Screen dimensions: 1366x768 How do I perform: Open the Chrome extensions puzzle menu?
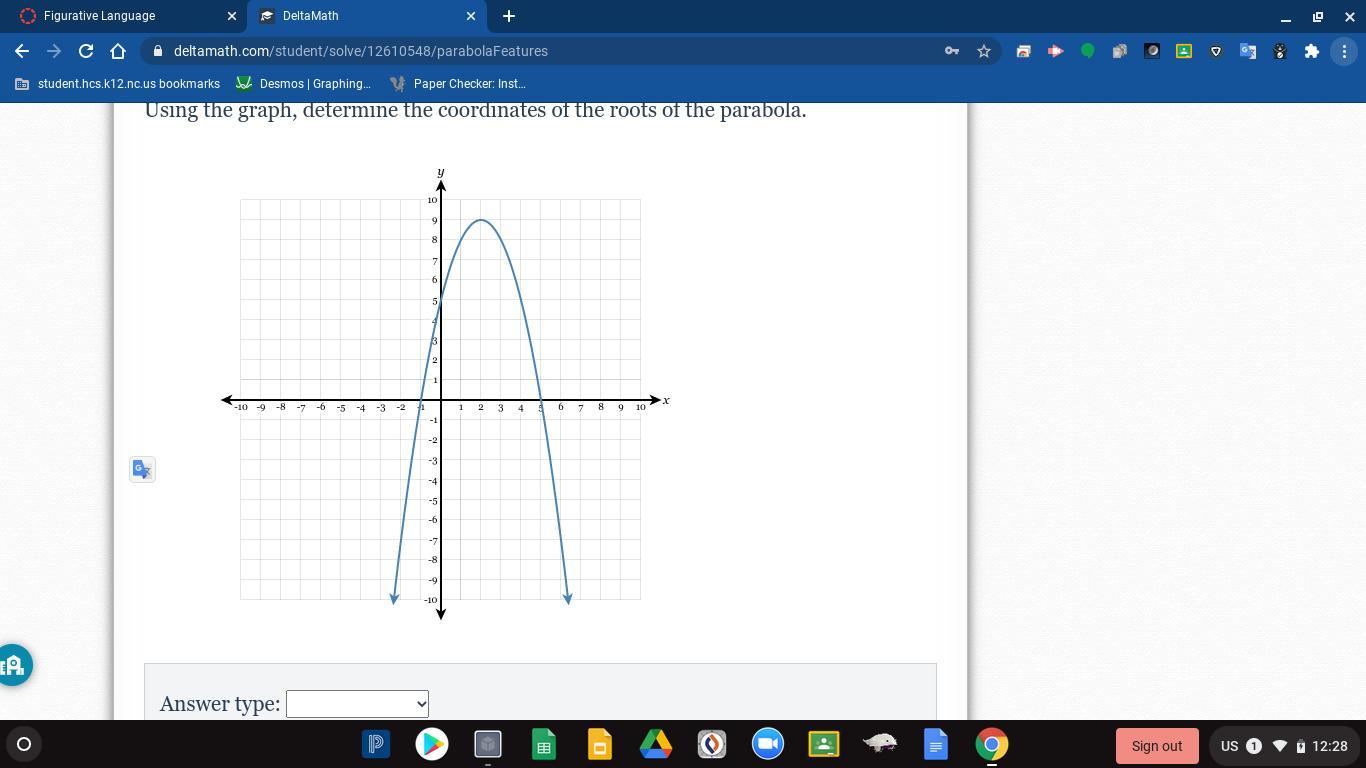tap(1312, 51)
